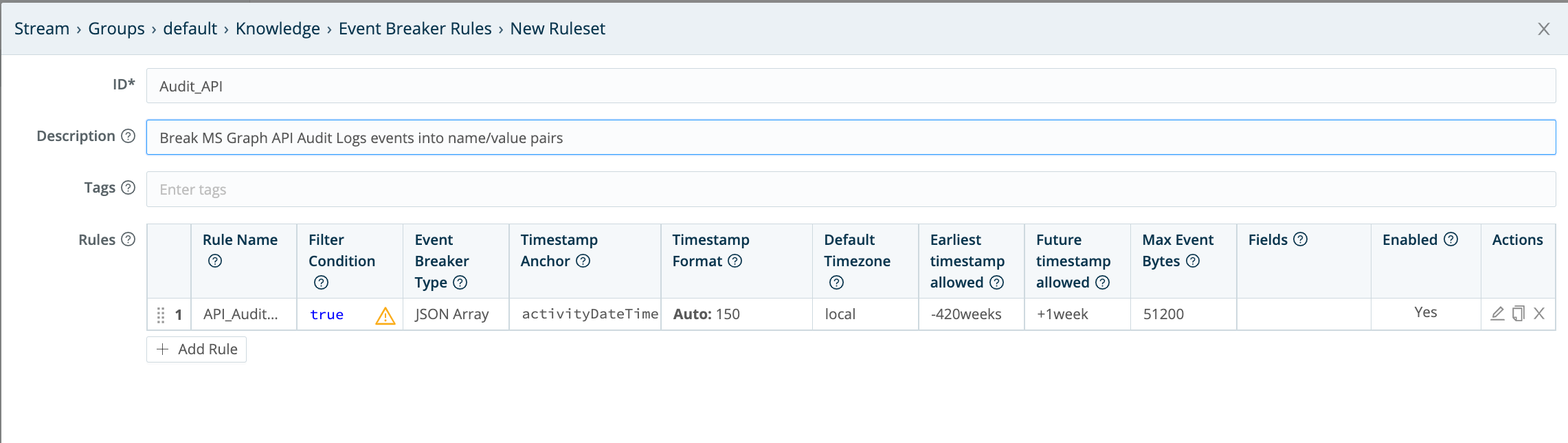Duplicate the rule using copy icon
The image size is (1568, 443).
click(x=1518, y=314)
